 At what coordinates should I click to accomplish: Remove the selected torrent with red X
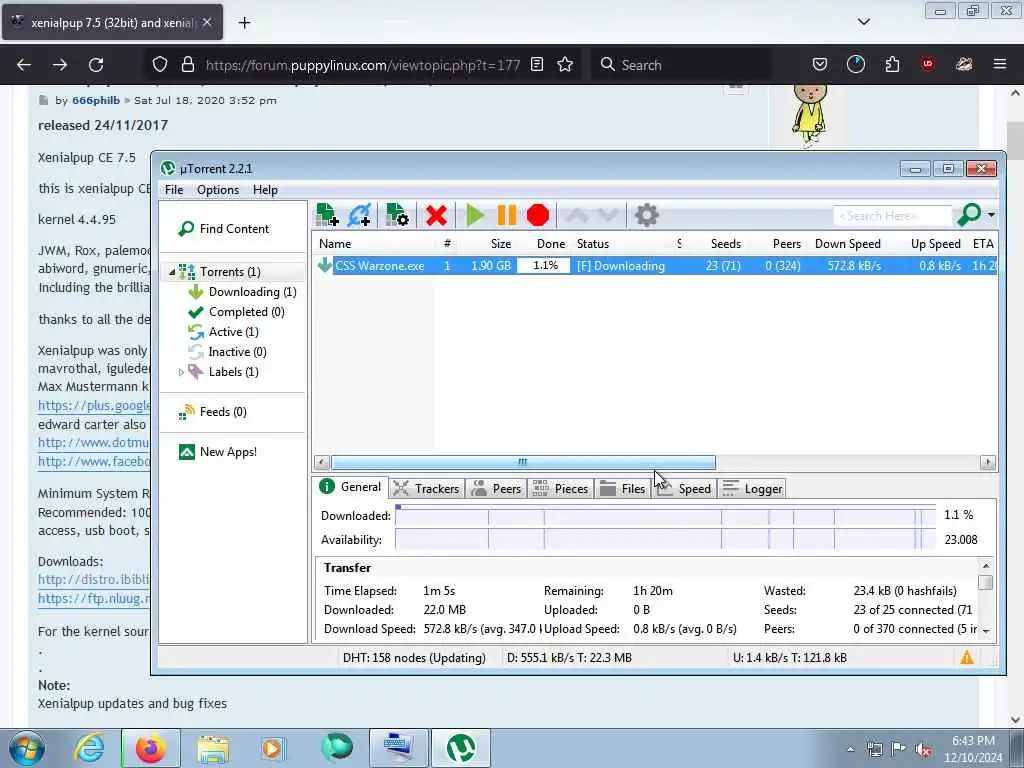pos(436,216)
